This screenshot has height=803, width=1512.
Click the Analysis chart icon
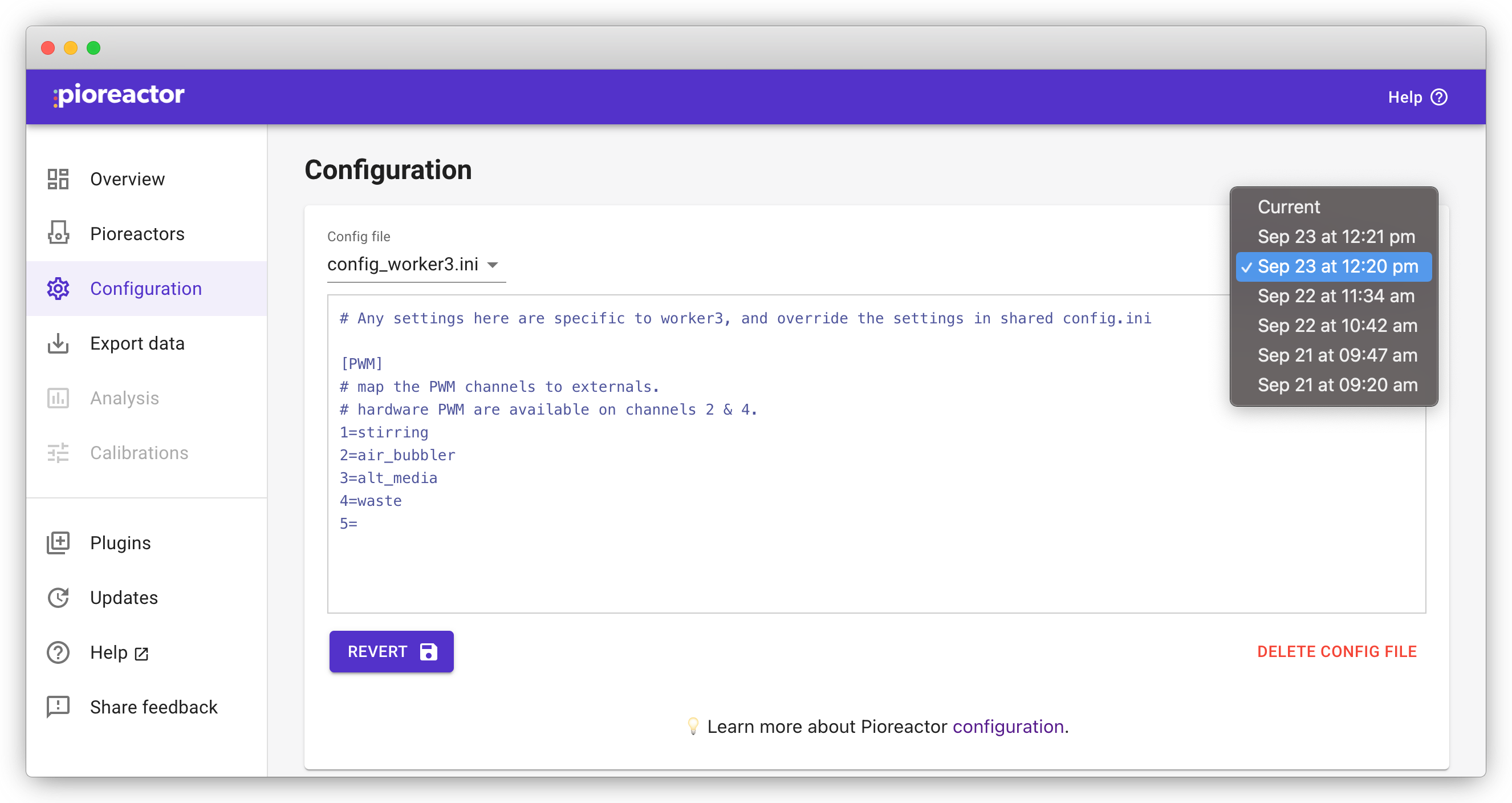pyautogui.click(x=58, y=398)
